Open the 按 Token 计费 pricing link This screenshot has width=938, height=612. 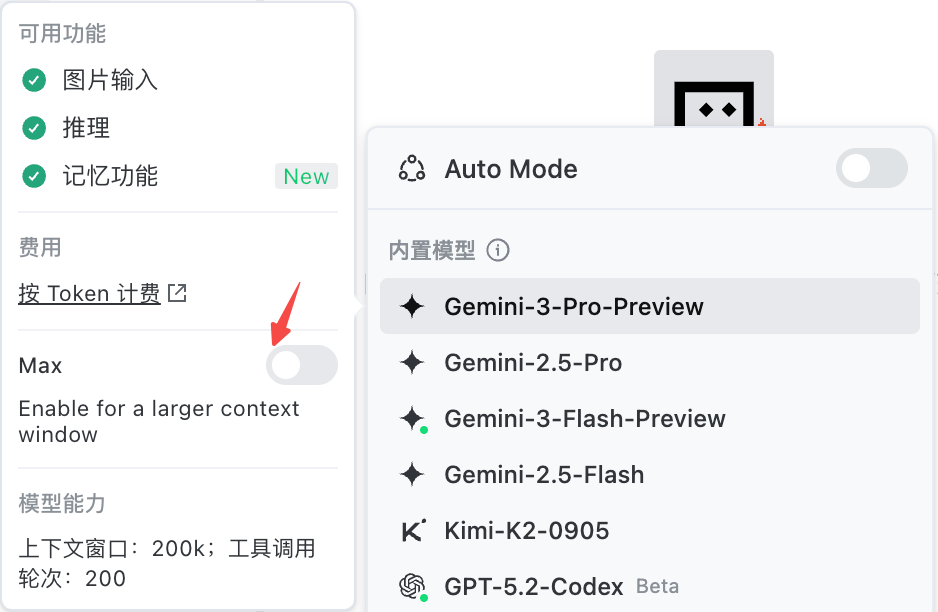pyautogui.click(x=90, y=293)
